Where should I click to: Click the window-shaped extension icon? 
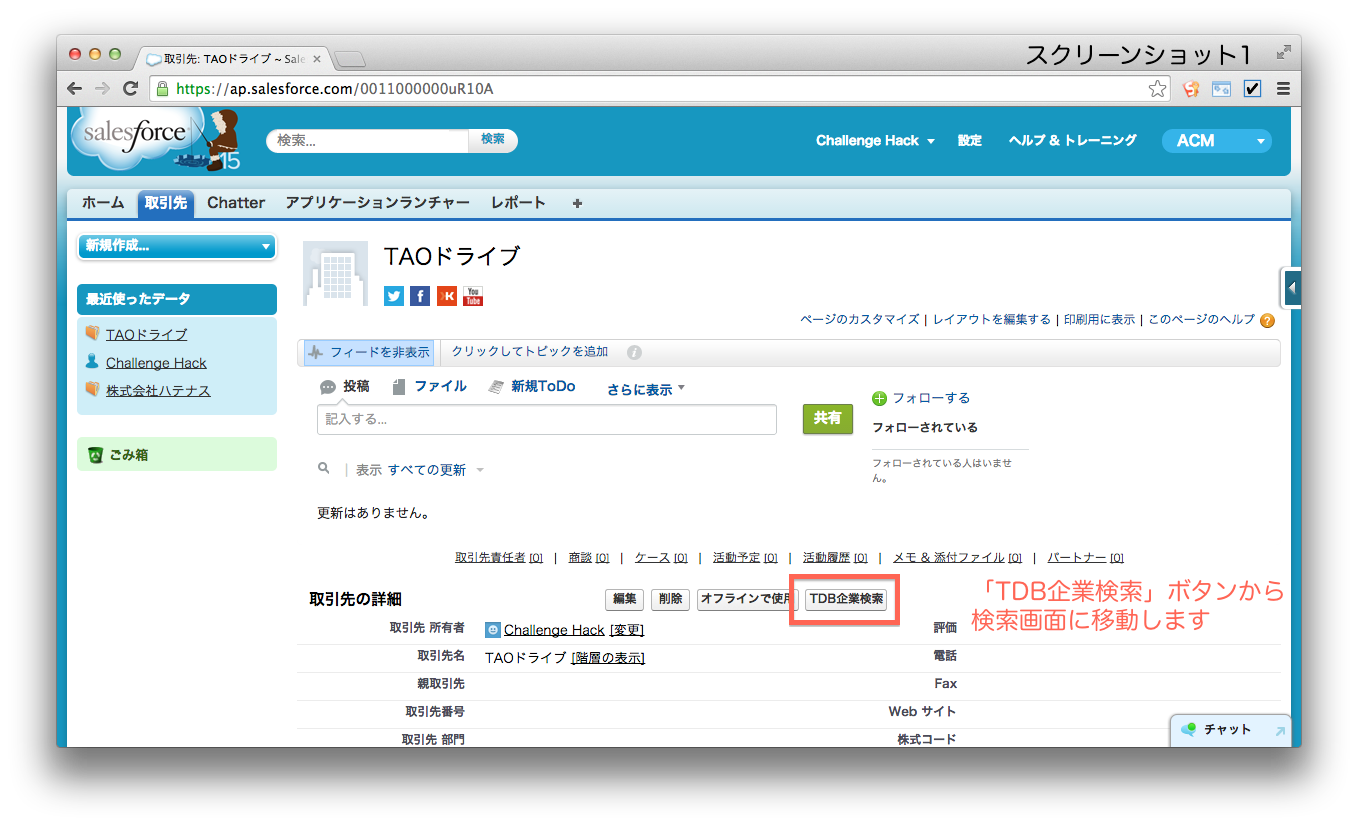[1221, 89]
